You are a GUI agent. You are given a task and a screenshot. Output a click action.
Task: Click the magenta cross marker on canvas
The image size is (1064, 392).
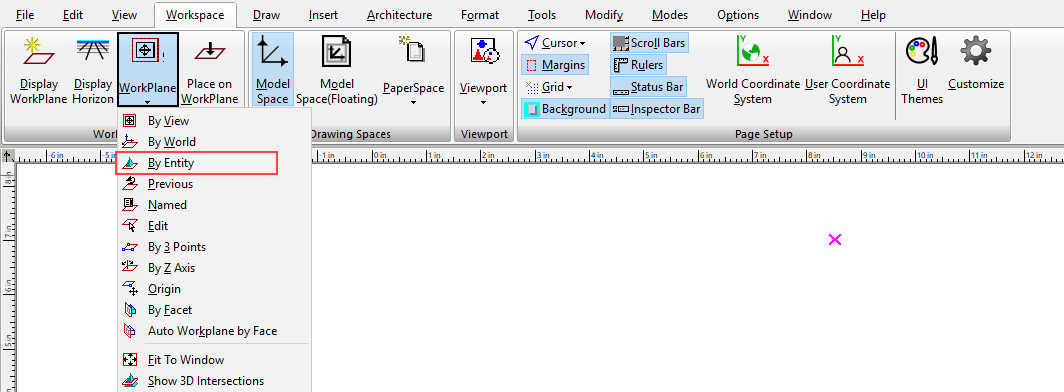(835, 239)
